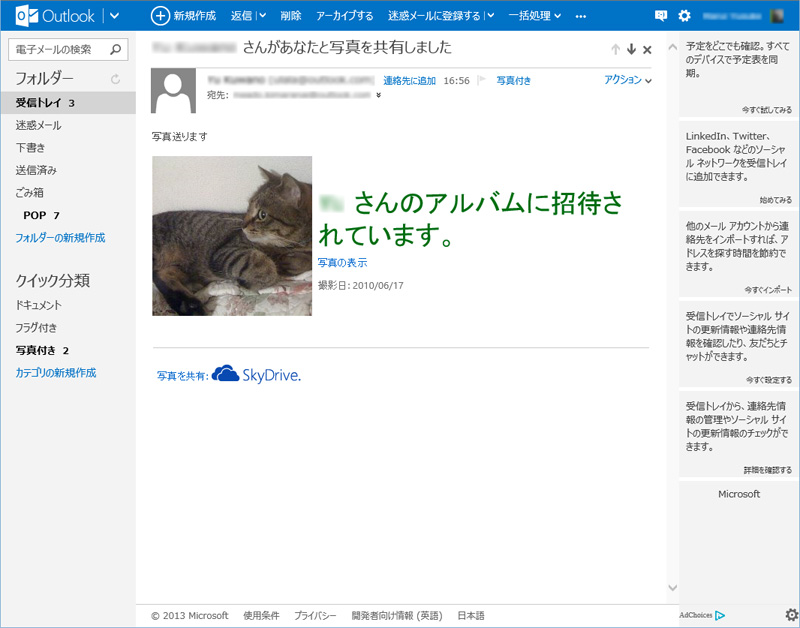Screen dimensions: 800x628
Task: Click 連絡先に追加 link
Action: point(410,80)
